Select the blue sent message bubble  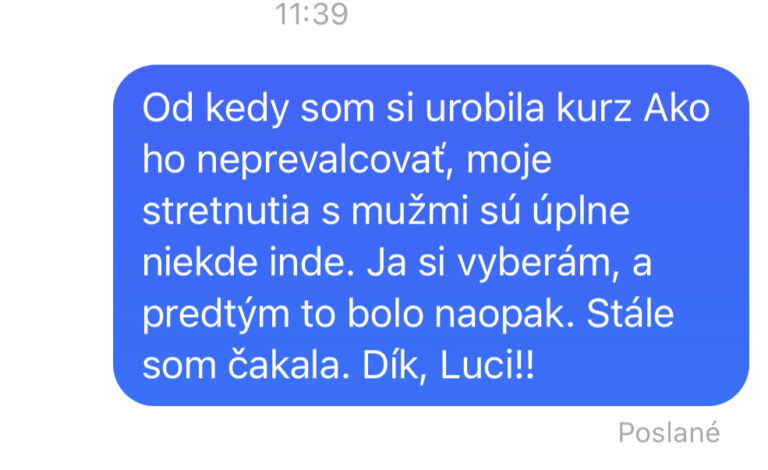click(x=431, y=235)
